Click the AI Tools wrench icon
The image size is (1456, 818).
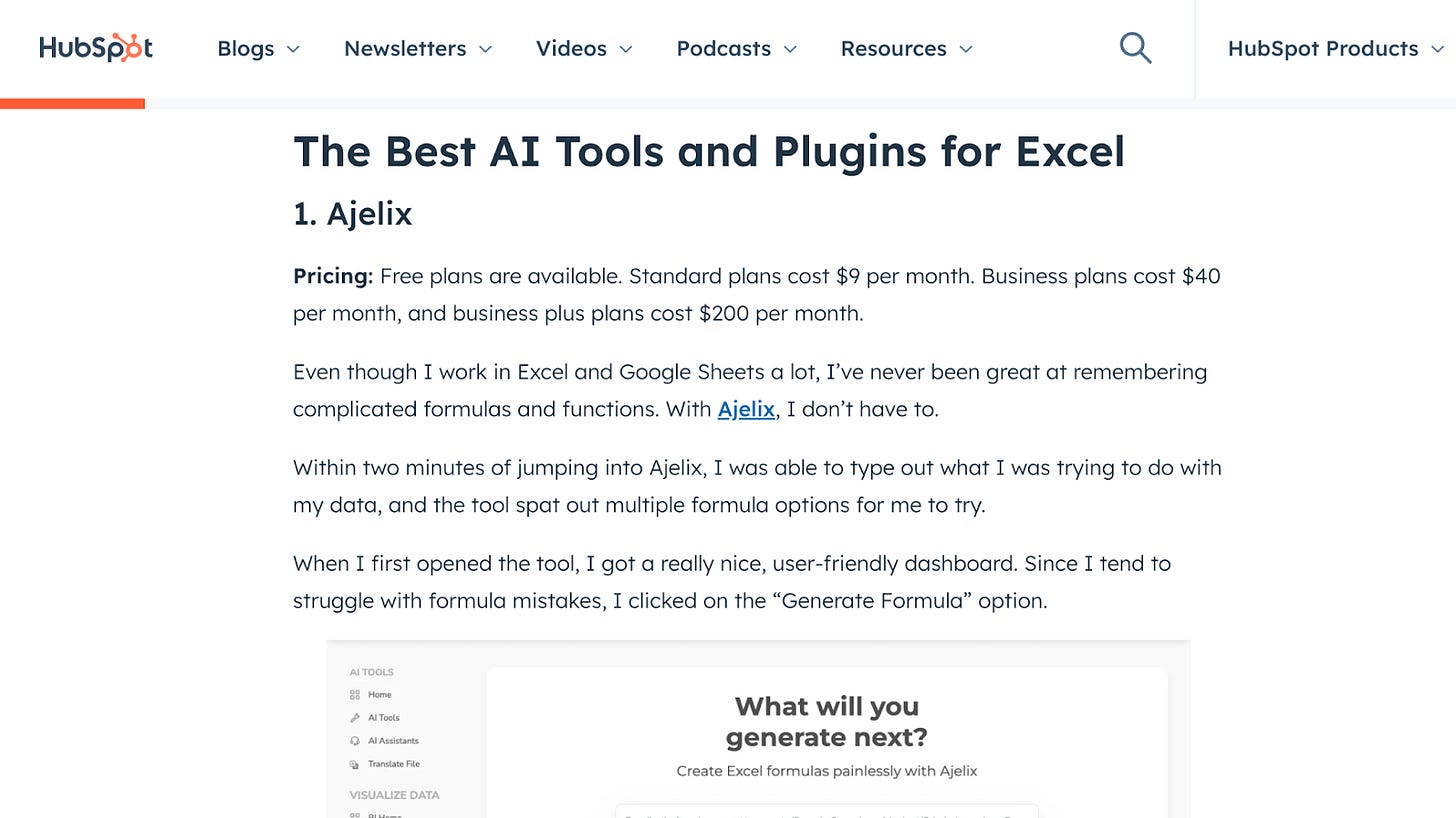point(354,717)
